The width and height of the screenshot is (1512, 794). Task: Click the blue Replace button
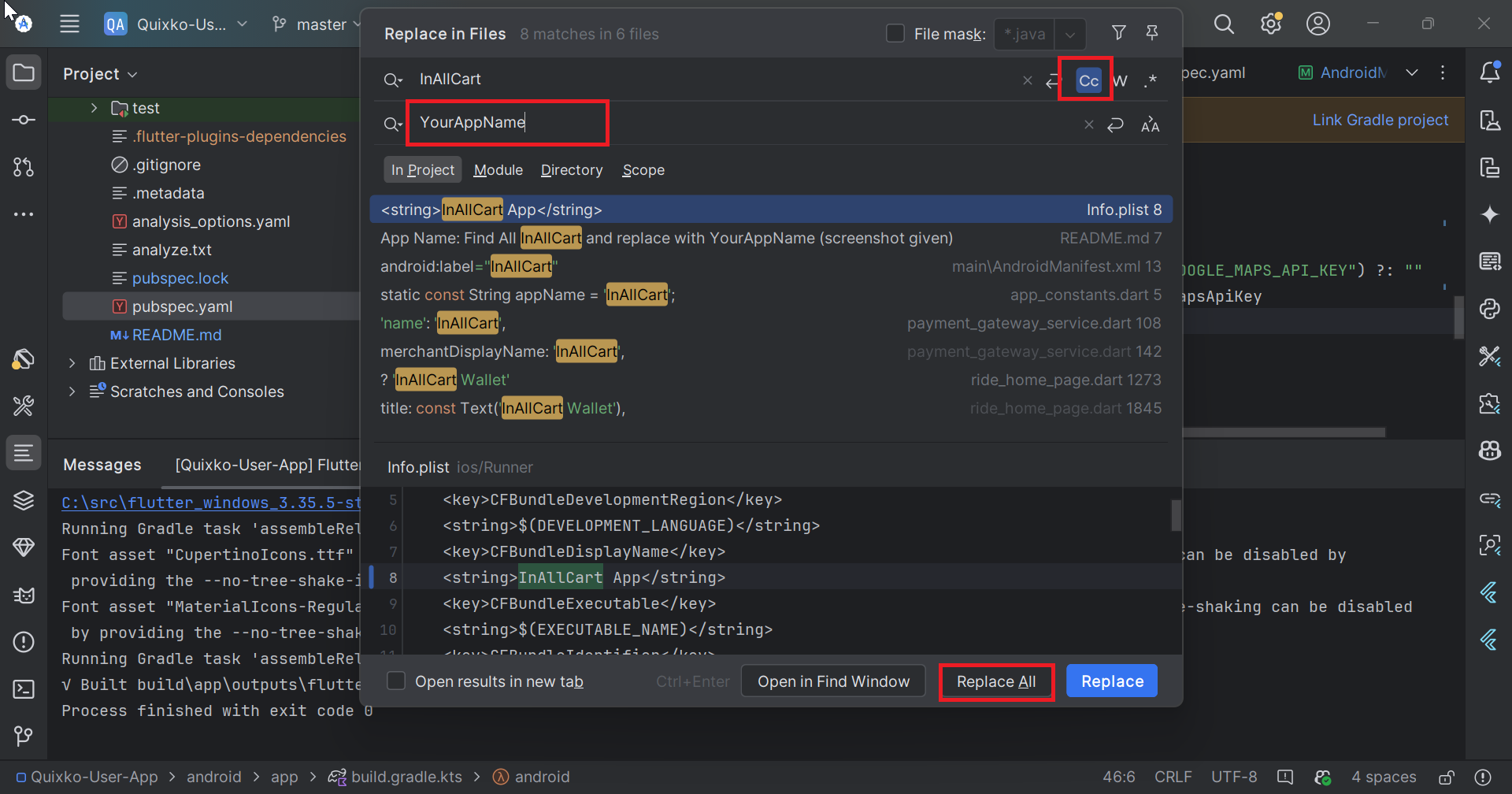[1112, 681]
